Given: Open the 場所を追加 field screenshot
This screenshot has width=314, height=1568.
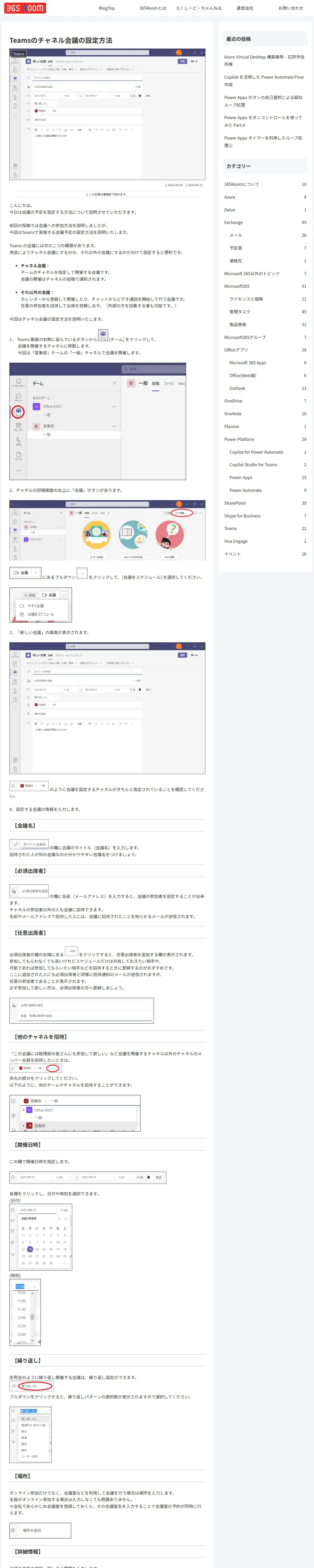Looking at the screenshot, I should (40, 1530).
